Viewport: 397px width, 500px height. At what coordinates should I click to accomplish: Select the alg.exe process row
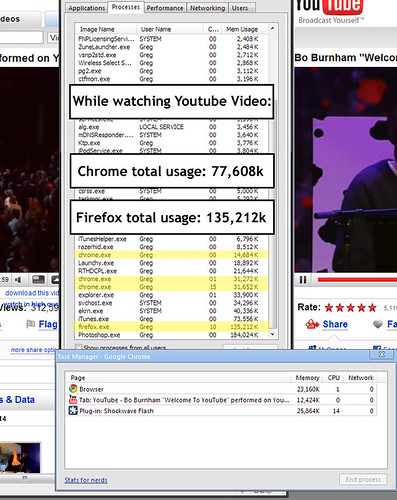coord(172,127)
